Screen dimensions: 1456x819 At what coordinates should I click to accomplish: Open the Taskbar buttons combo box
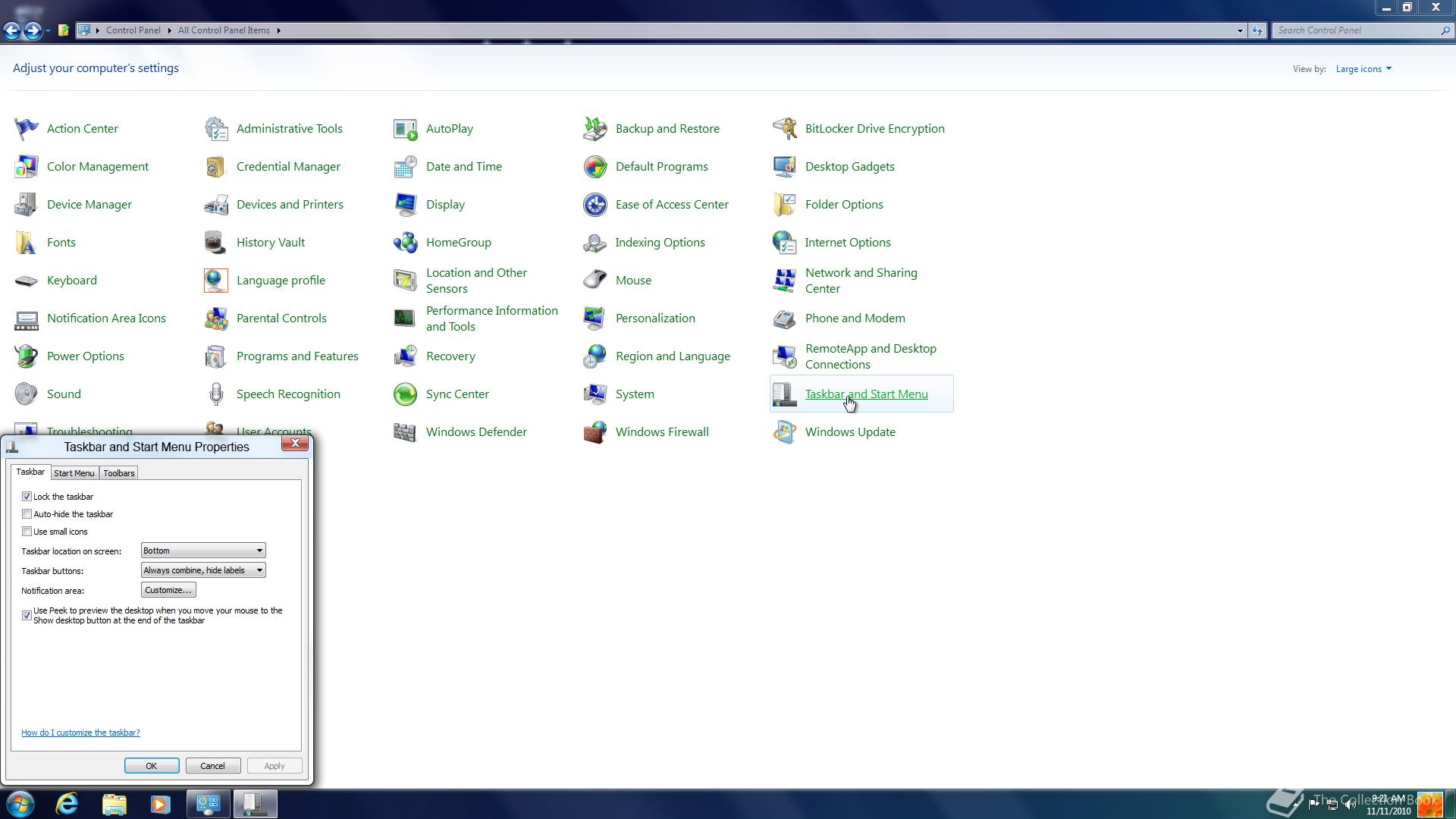click(x=203, y=570)
